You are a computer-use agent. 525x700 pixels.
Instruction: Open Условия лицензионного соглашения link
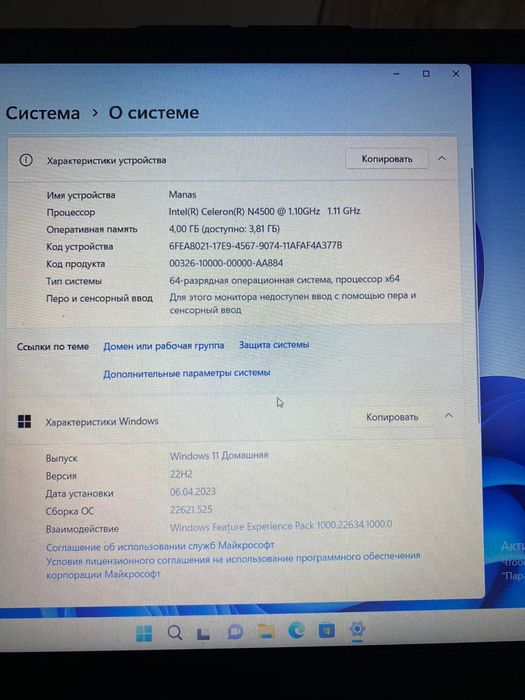pos(233,565)
